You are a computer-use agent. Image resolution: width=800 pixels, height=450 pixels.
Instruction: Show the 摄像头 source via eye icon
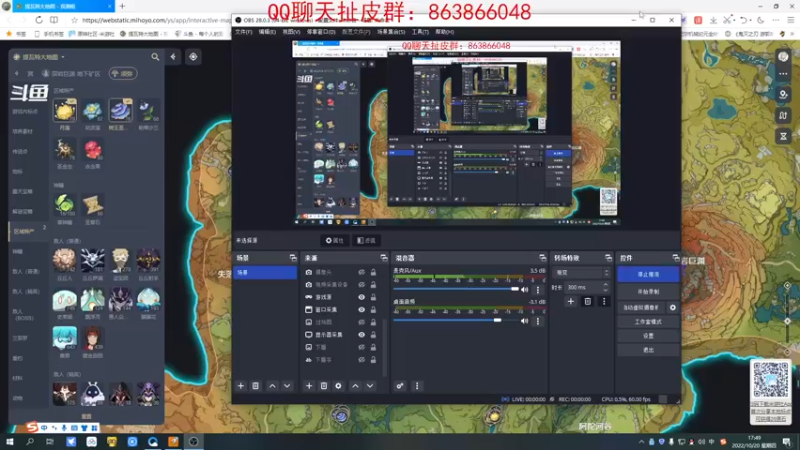361,272
